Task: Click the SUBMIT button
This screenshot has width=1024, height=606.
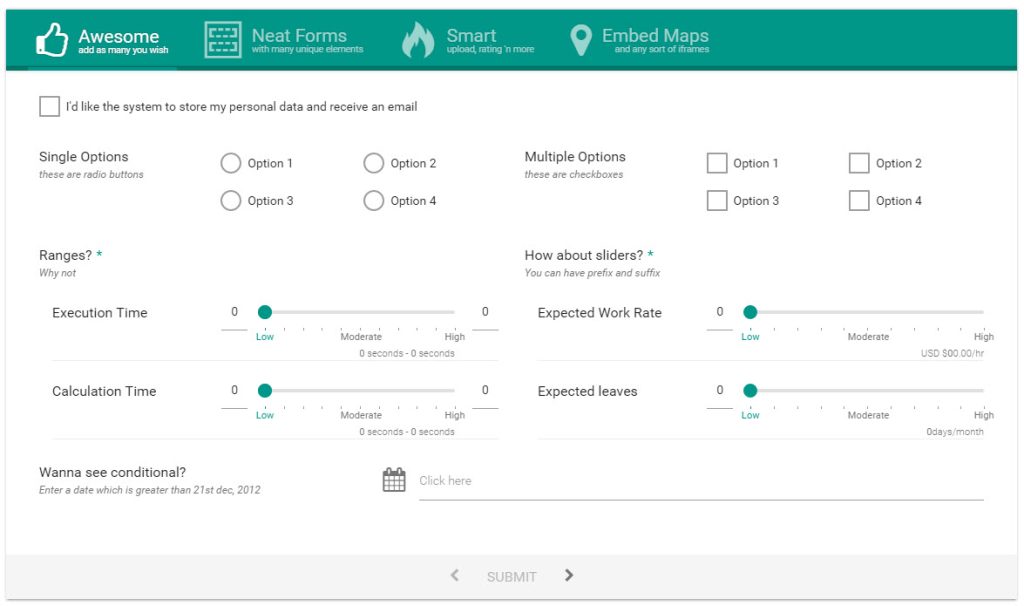Action: click(511, 577)
